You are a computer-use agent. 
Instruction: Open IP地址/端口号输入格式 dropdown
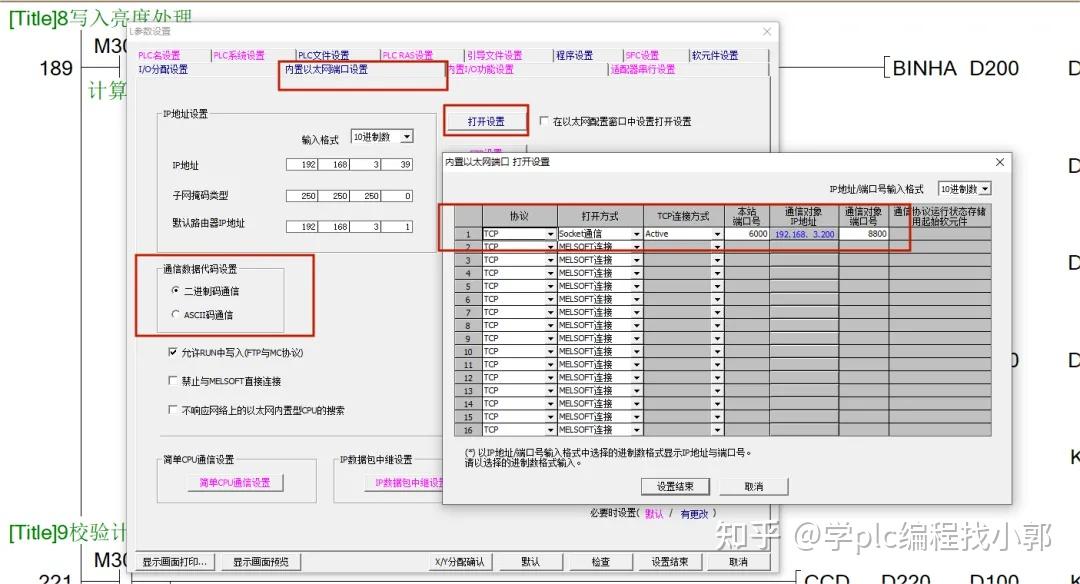pos(986,190)
